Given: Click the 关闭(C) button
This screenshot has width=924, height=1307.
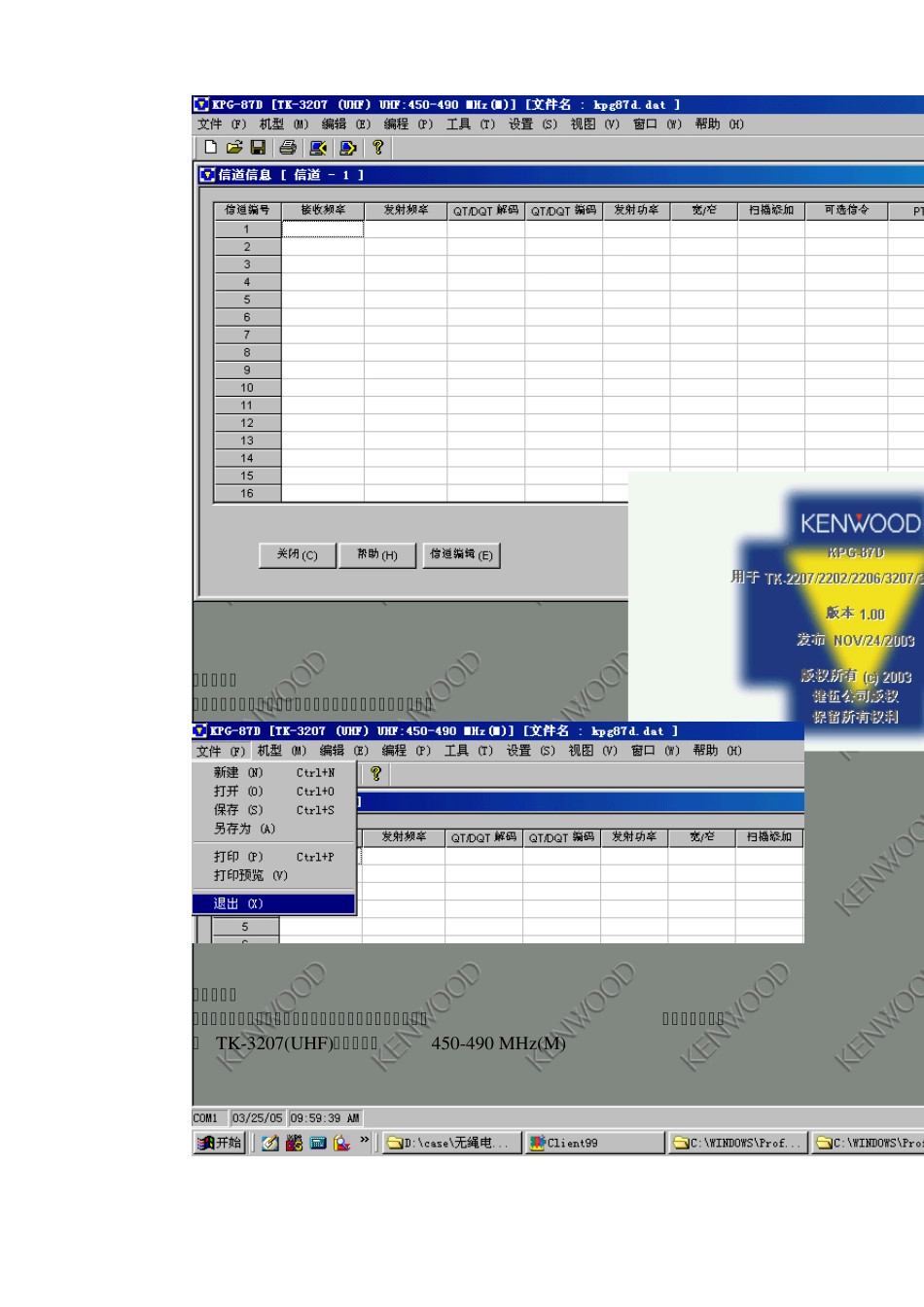Looking at the screenshot, I should [298, 554].
